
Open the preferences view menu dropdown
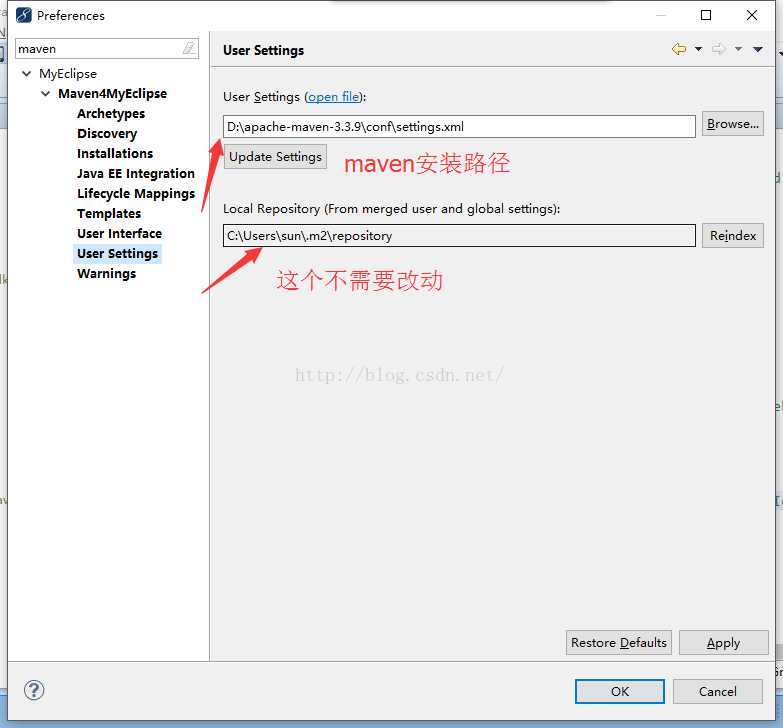point(758,49)
